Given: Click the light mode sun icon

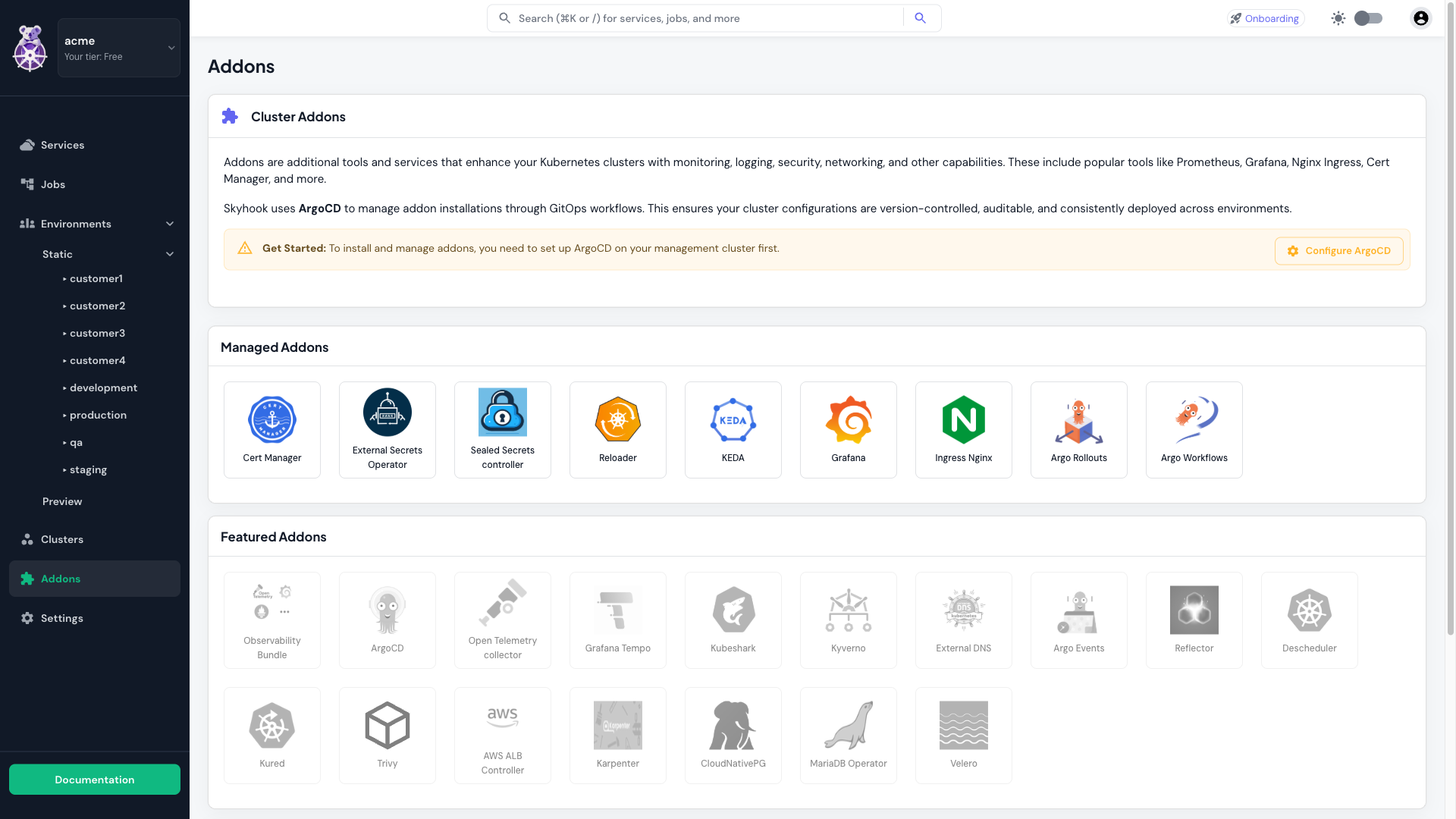Looking at the screenshot, I should click(1338, 17).
